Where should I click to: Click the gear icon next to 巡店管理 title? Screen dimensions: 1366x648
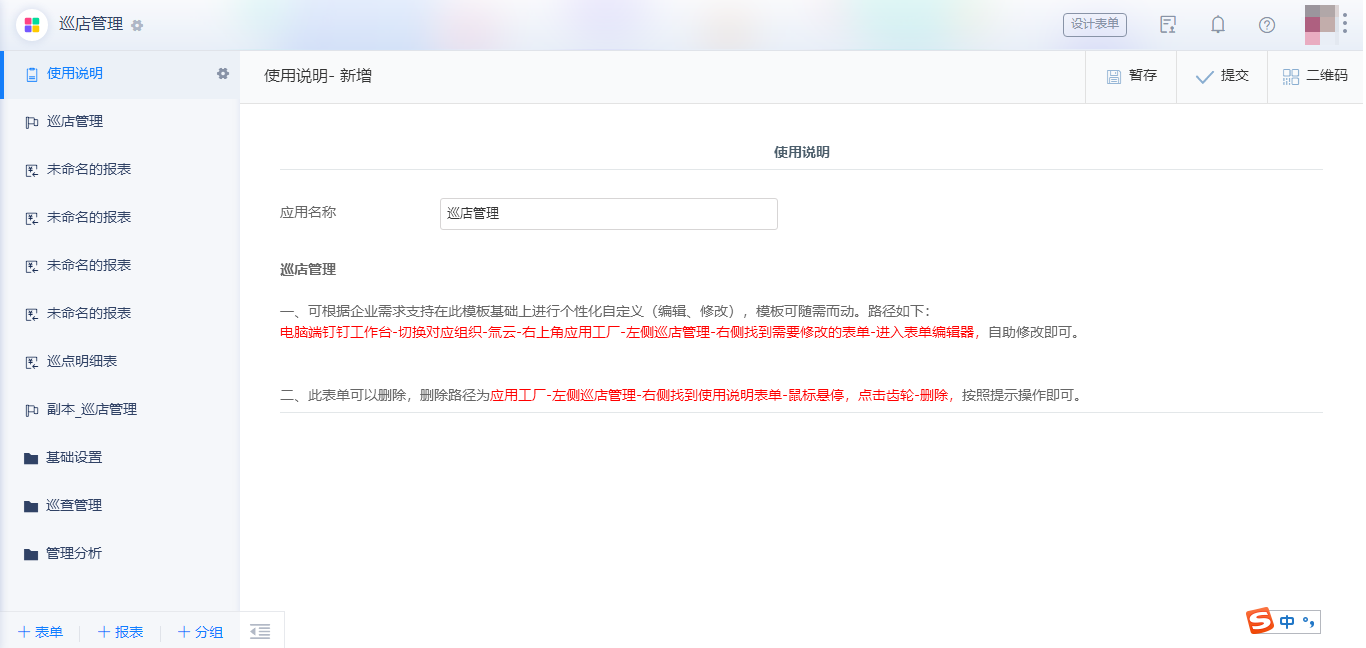coord(138,24)
